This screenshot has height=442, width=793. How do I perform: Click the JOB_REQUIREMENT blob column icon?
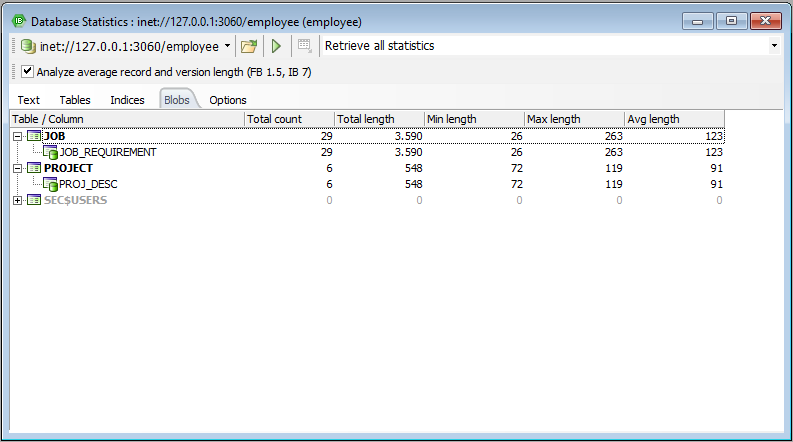(50, 152)
